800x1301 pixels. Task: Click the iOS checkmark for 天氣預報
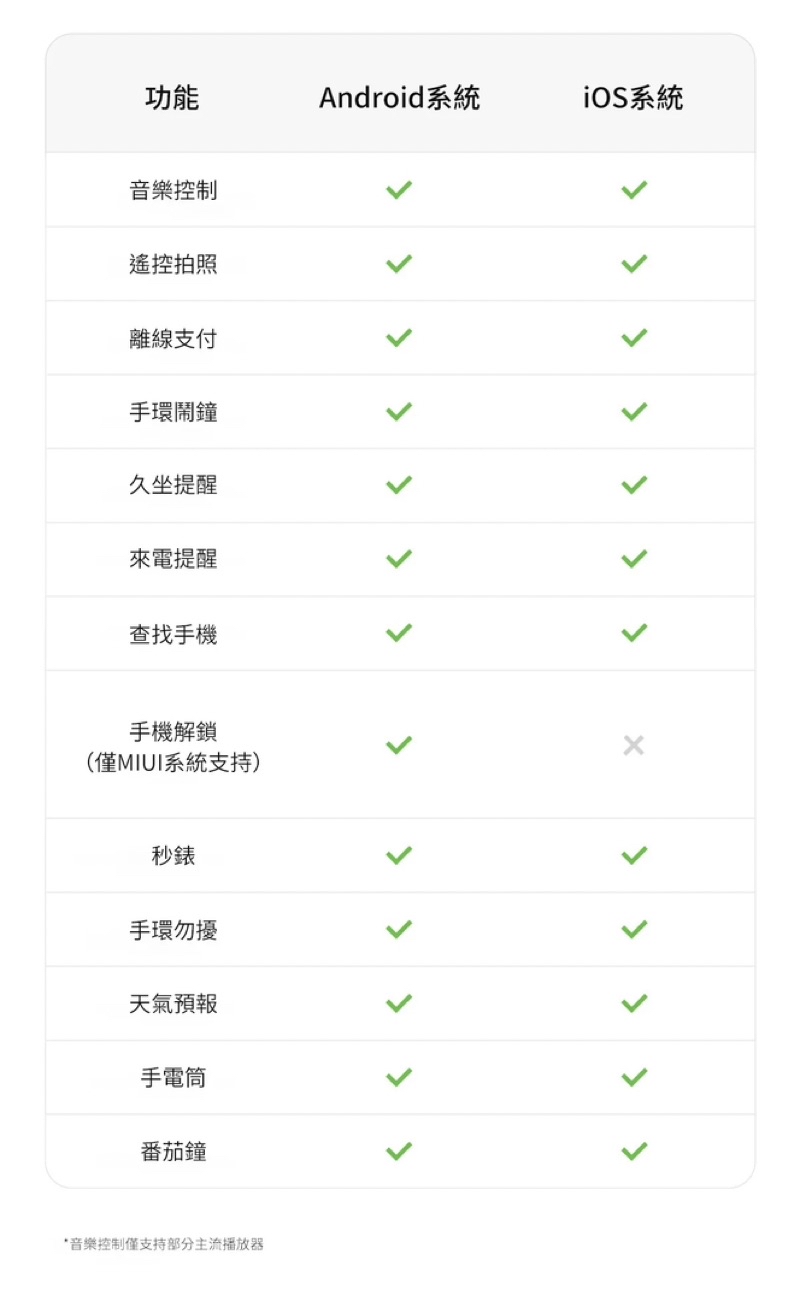pos(634,1004)
